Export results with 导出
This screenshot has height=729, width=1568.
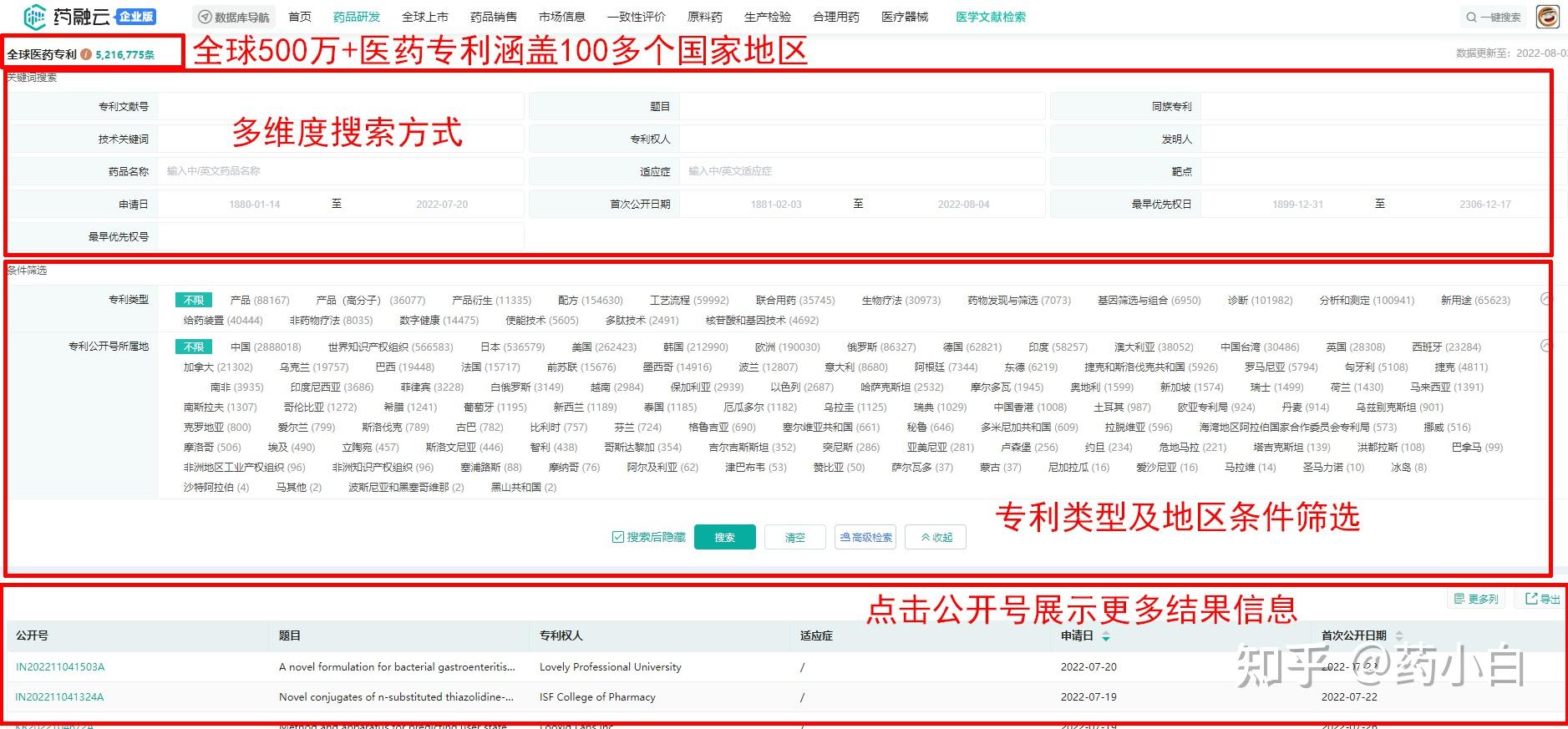[x=1542, y=599]
